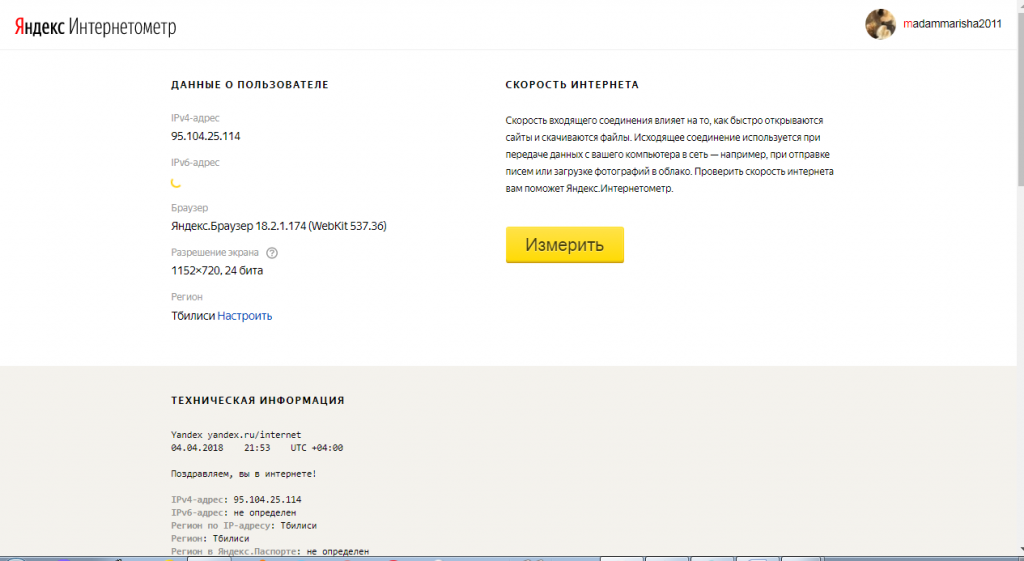Open the madammarisha2011 account menu
1024x561 pixels.
pyautogui.click(x=951, y=24)
